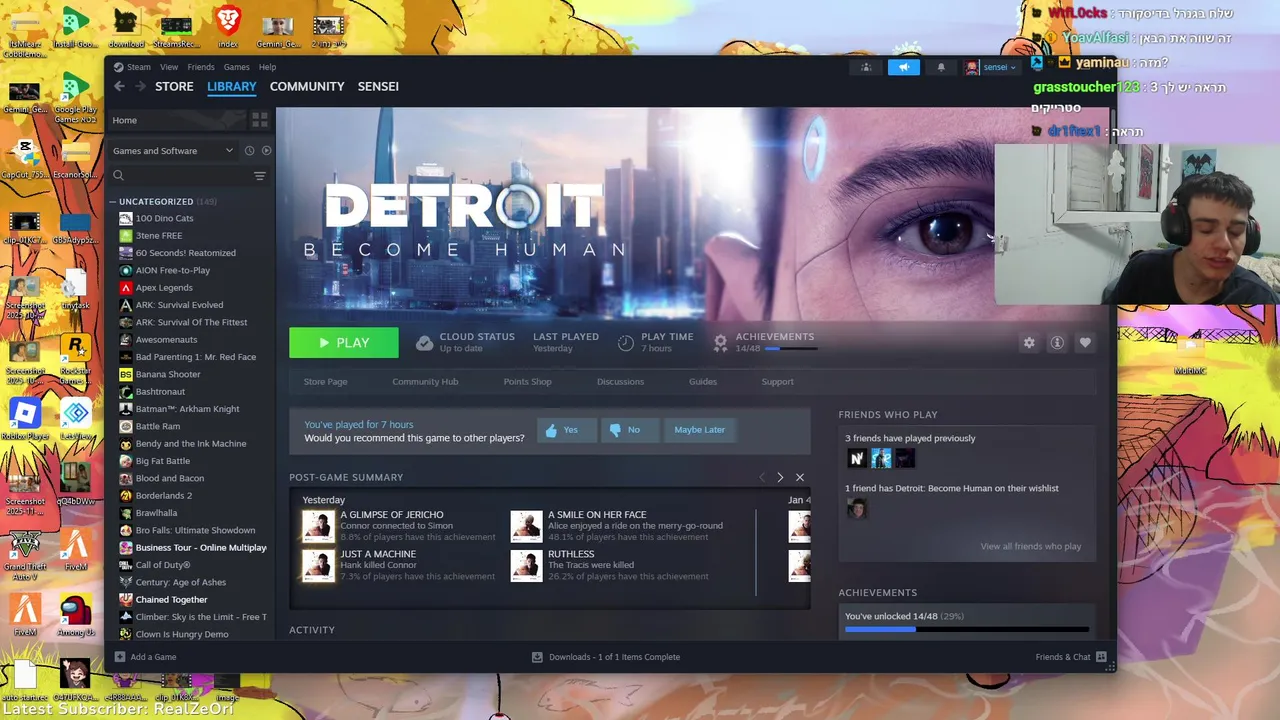Open the Downloads status bar entry
The image size is (1280, 720).
[x=606, y=657]
